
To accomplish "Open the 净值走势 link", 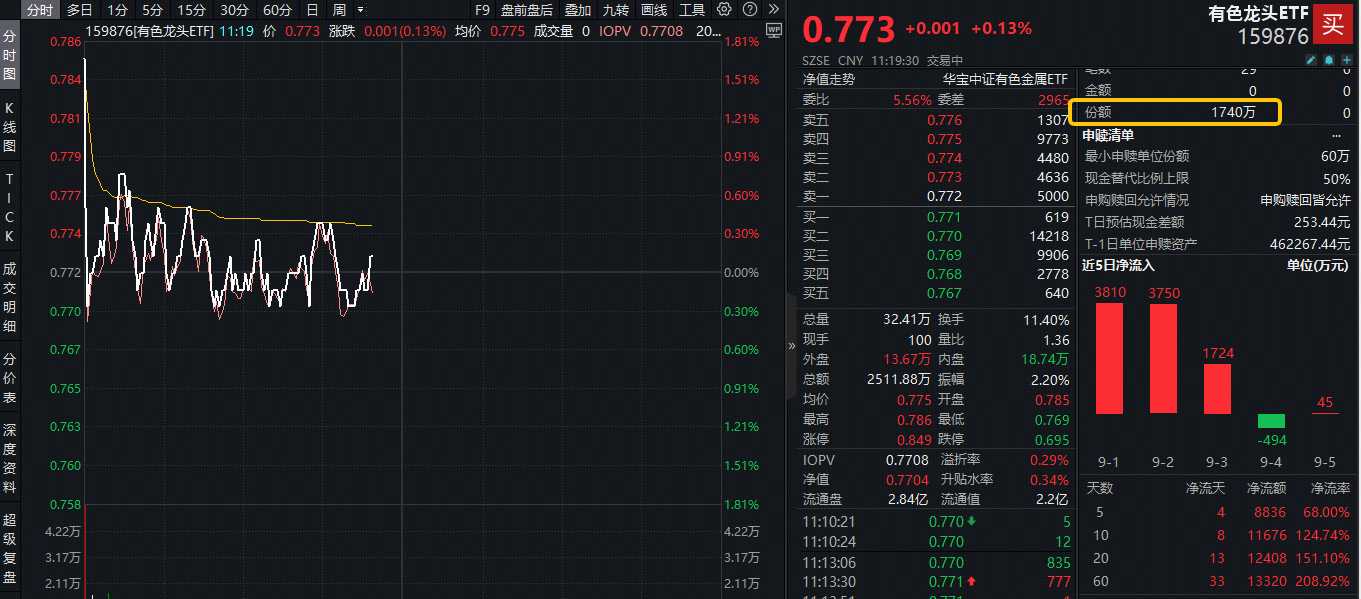I will pyautogui.click(x=829, y=79).
